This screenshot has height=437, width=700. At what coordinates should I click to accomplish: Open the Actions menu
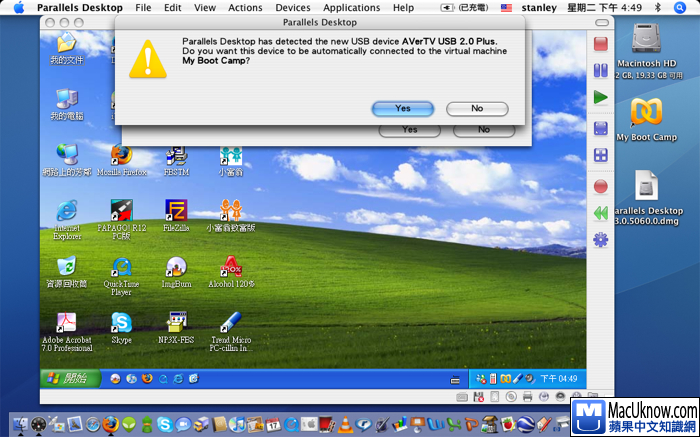click(245, 7)
